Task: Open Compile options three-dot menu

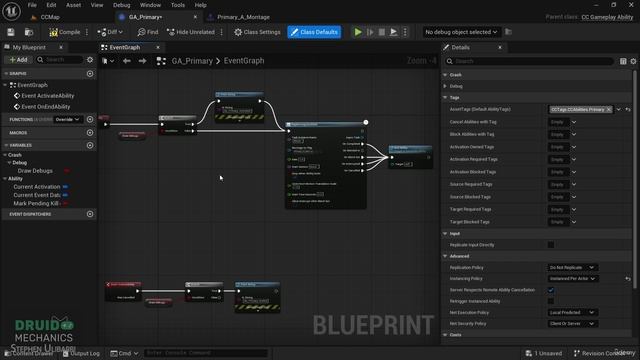Action: 87,32
